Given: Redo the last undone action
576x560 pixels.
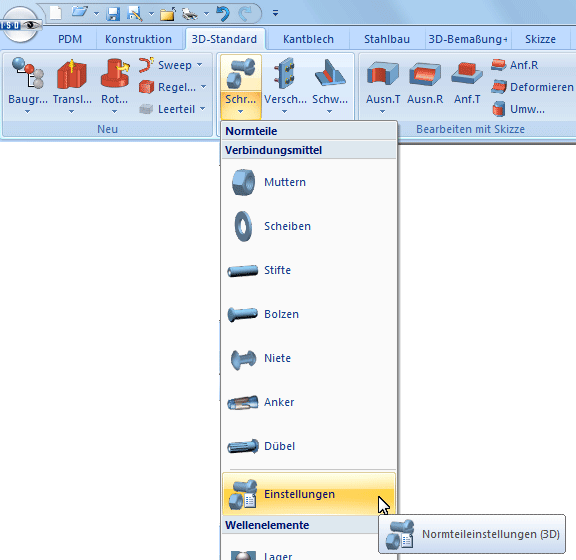Looking at the screenshot, I should coord(245,14).
